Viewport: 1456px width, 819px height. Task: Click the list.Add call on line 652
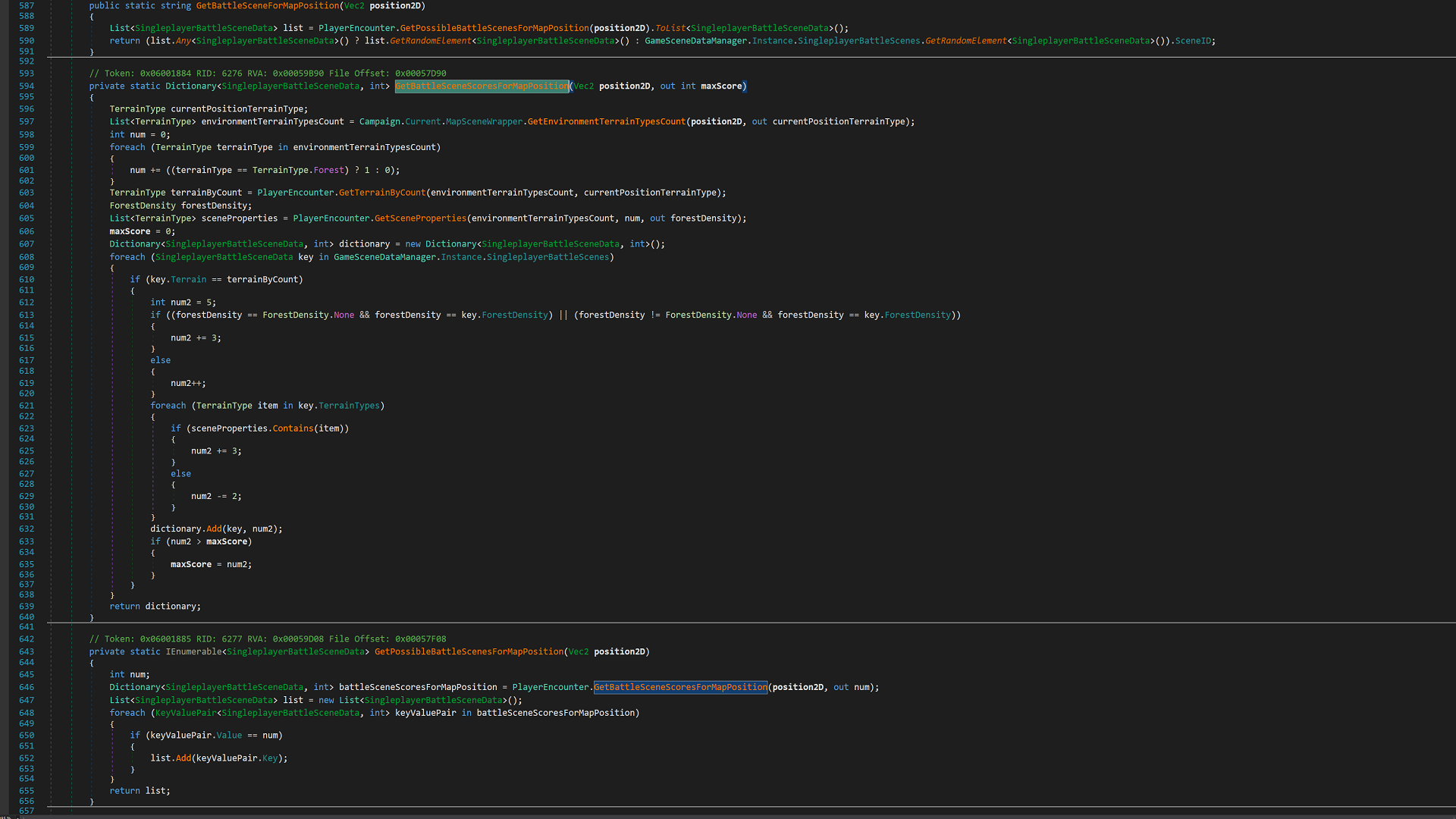click(184, 758)
